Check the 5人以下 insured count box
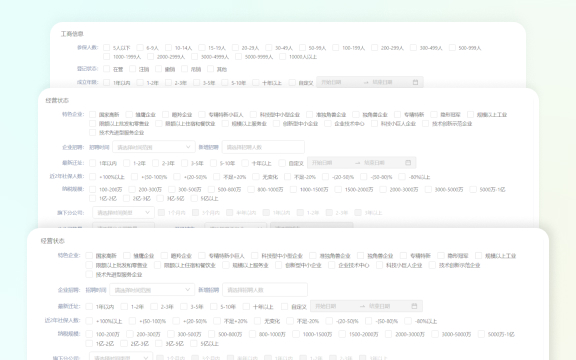The image size is (576, 360). (107, 48)
